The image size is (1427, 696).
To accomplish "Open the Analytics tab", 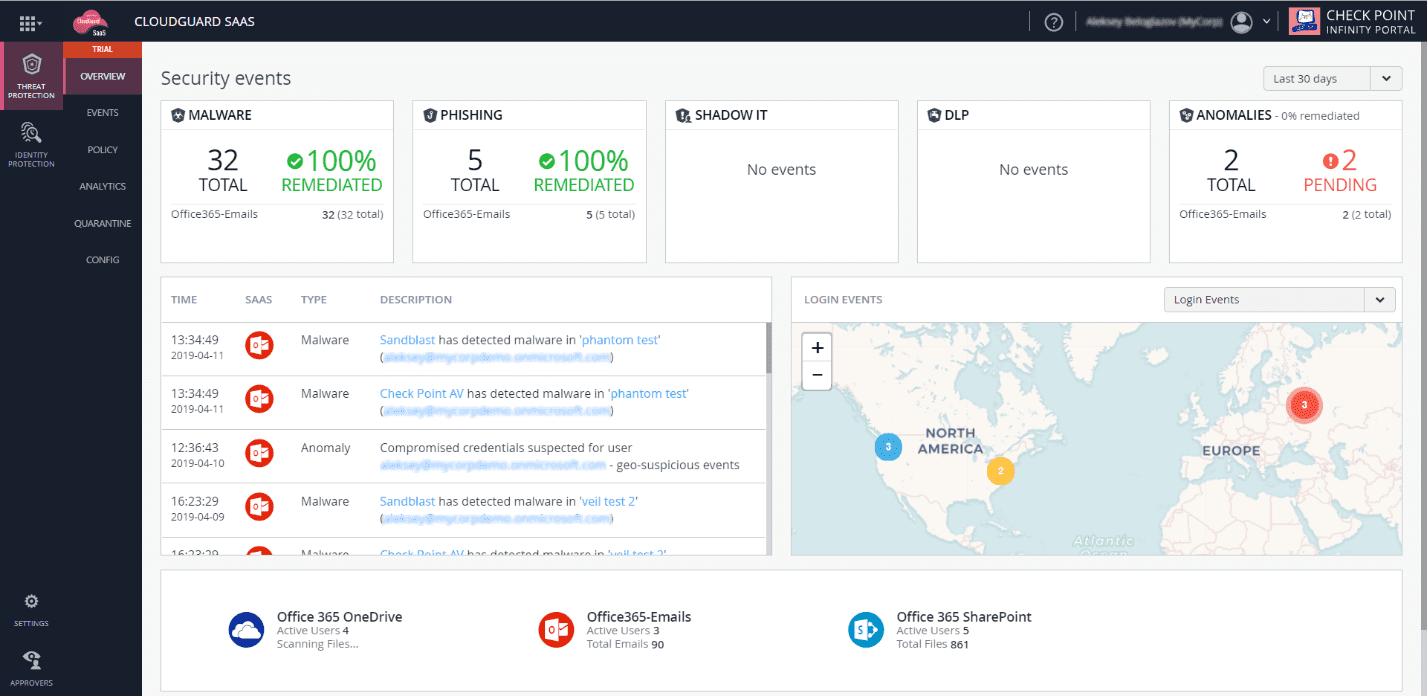I will point(103,187).
